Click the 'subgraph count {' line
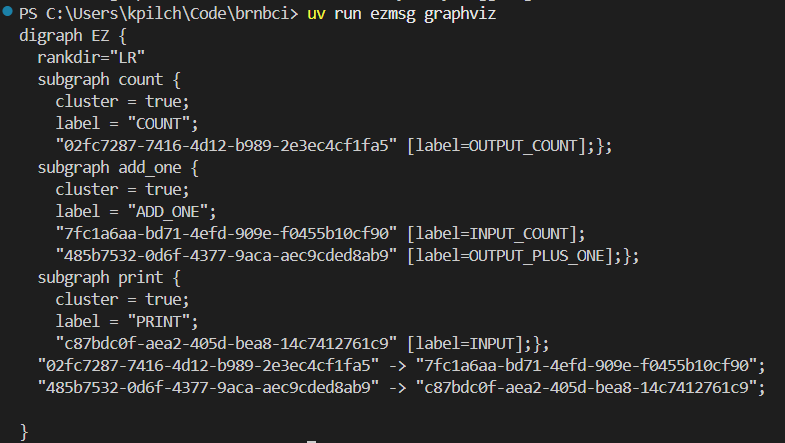 (109, 79)
